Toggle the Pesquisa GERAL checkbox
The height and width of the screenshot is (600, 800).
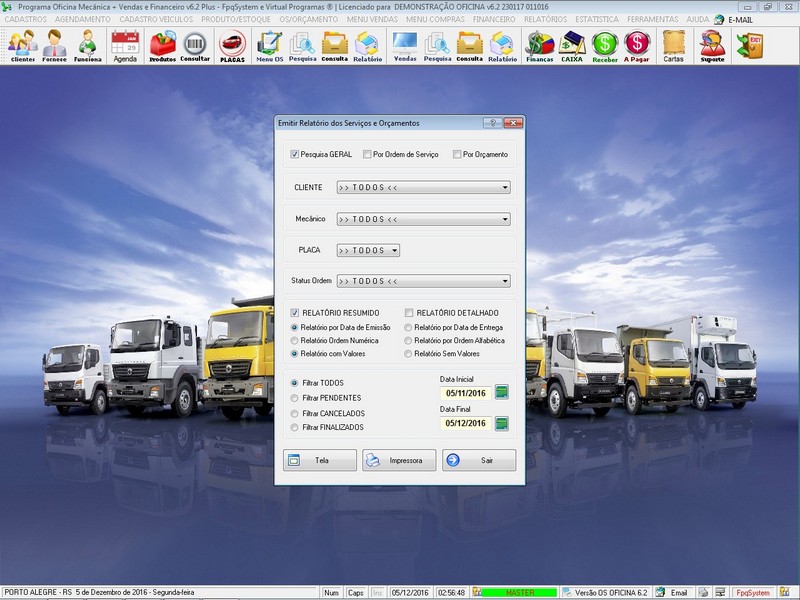294,154
